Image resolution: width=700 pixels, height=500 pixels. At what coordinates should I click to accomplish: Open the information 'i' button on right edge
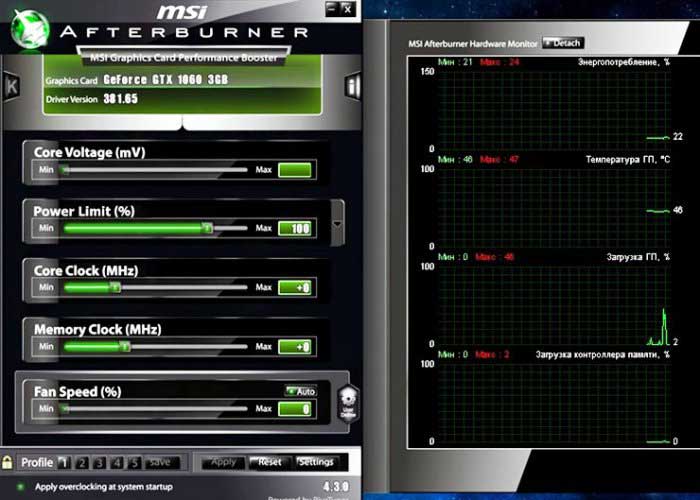(351, 86)
